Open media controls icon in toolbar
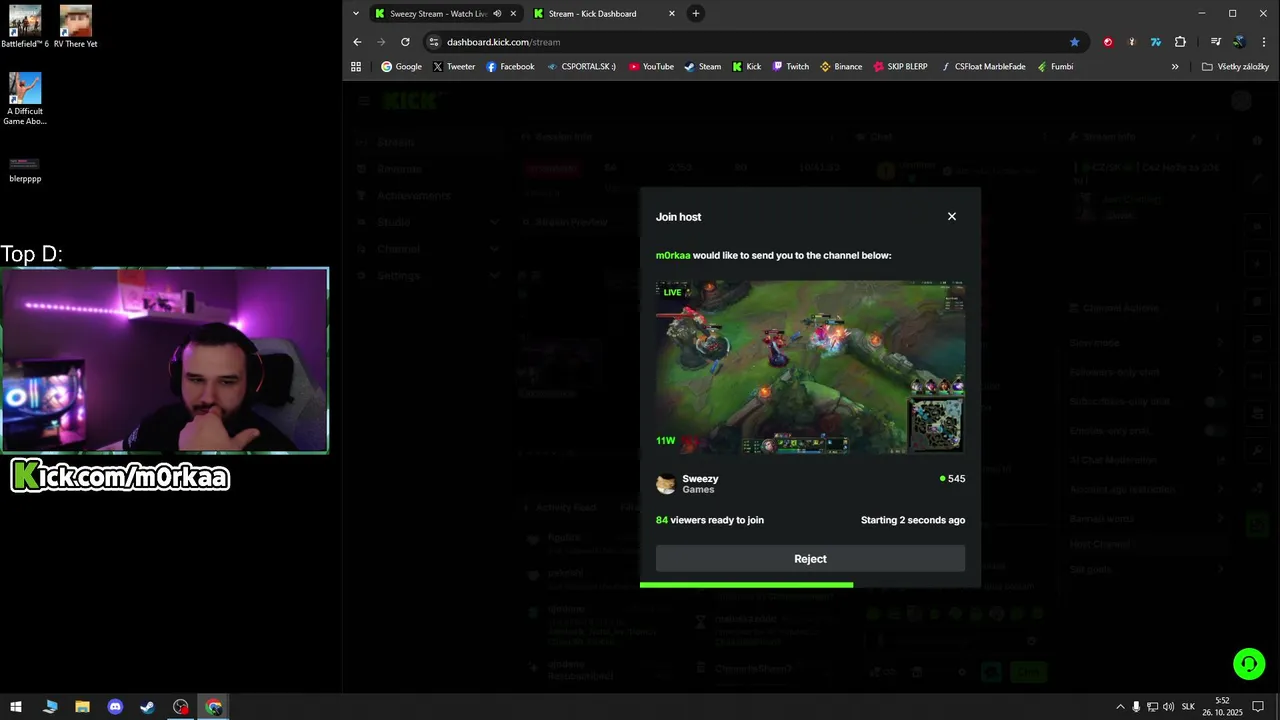 click(1215, 42)
